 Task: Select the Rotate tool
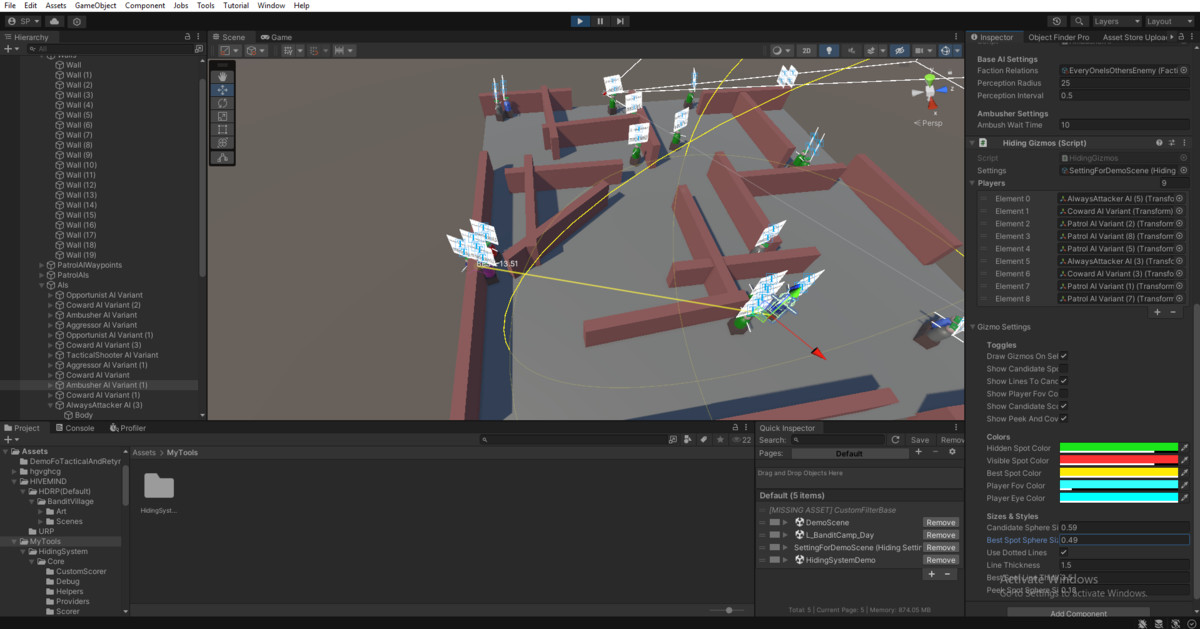point(222,104)
